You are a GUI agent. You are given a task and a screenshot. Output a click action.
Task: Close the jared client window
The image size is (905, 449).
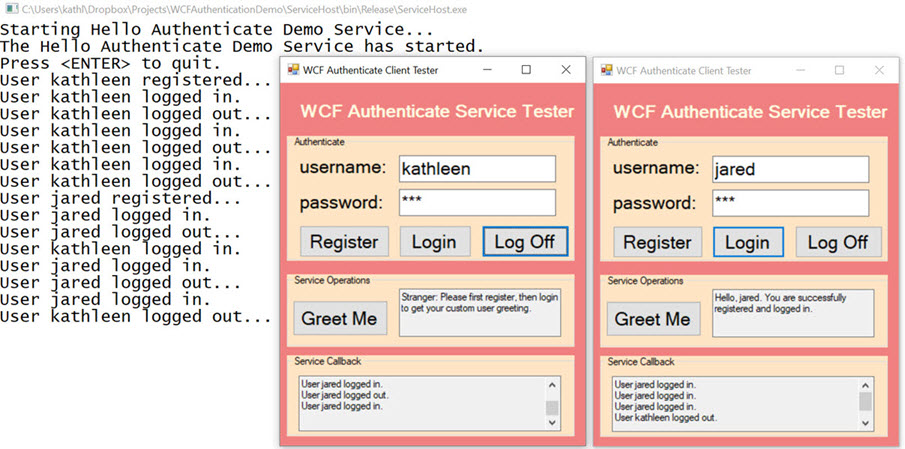(880, 70)
